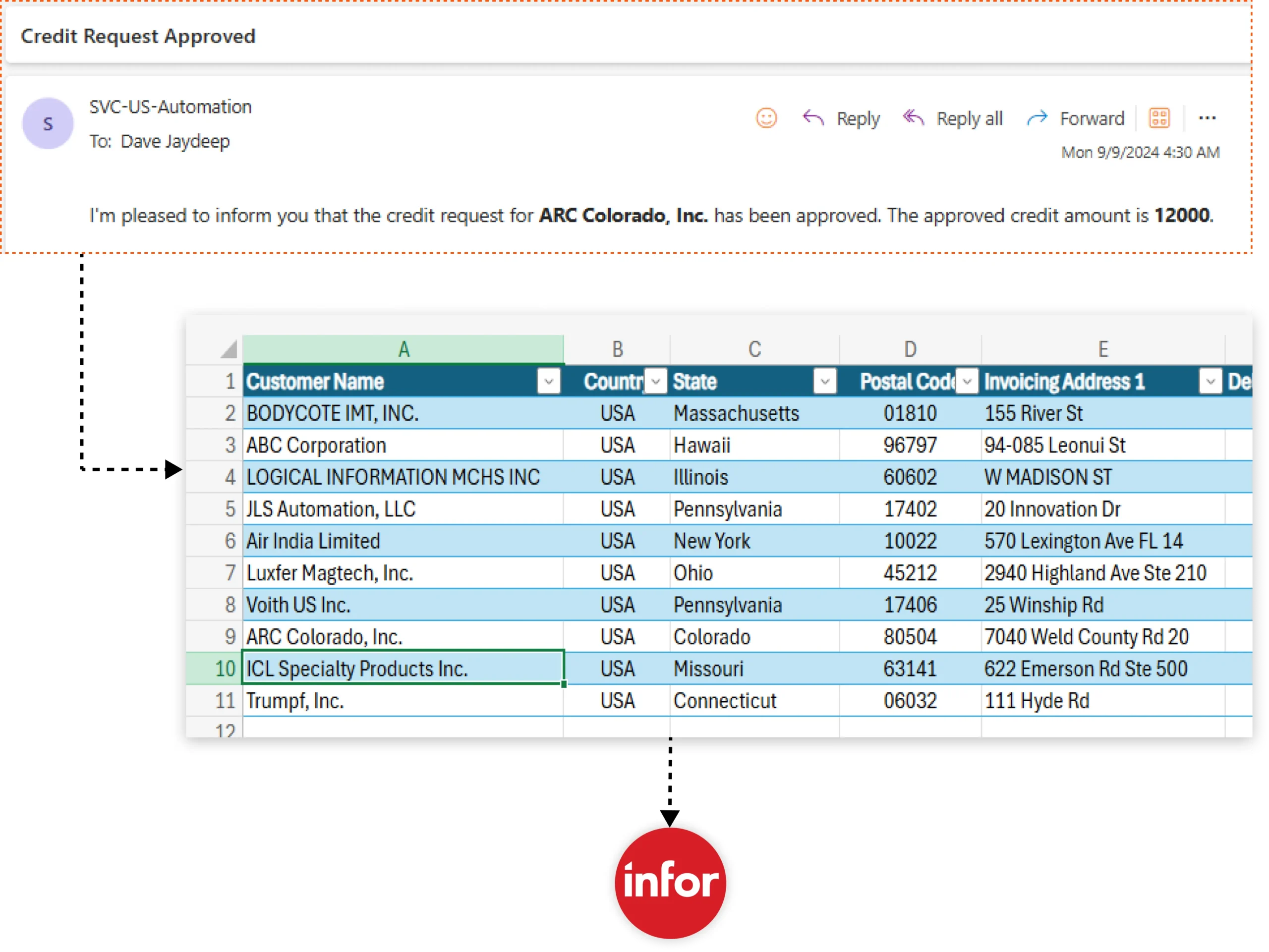Click the New York state cell
This screenshot has height=952, width=1269.
click(x=754, y=541)
